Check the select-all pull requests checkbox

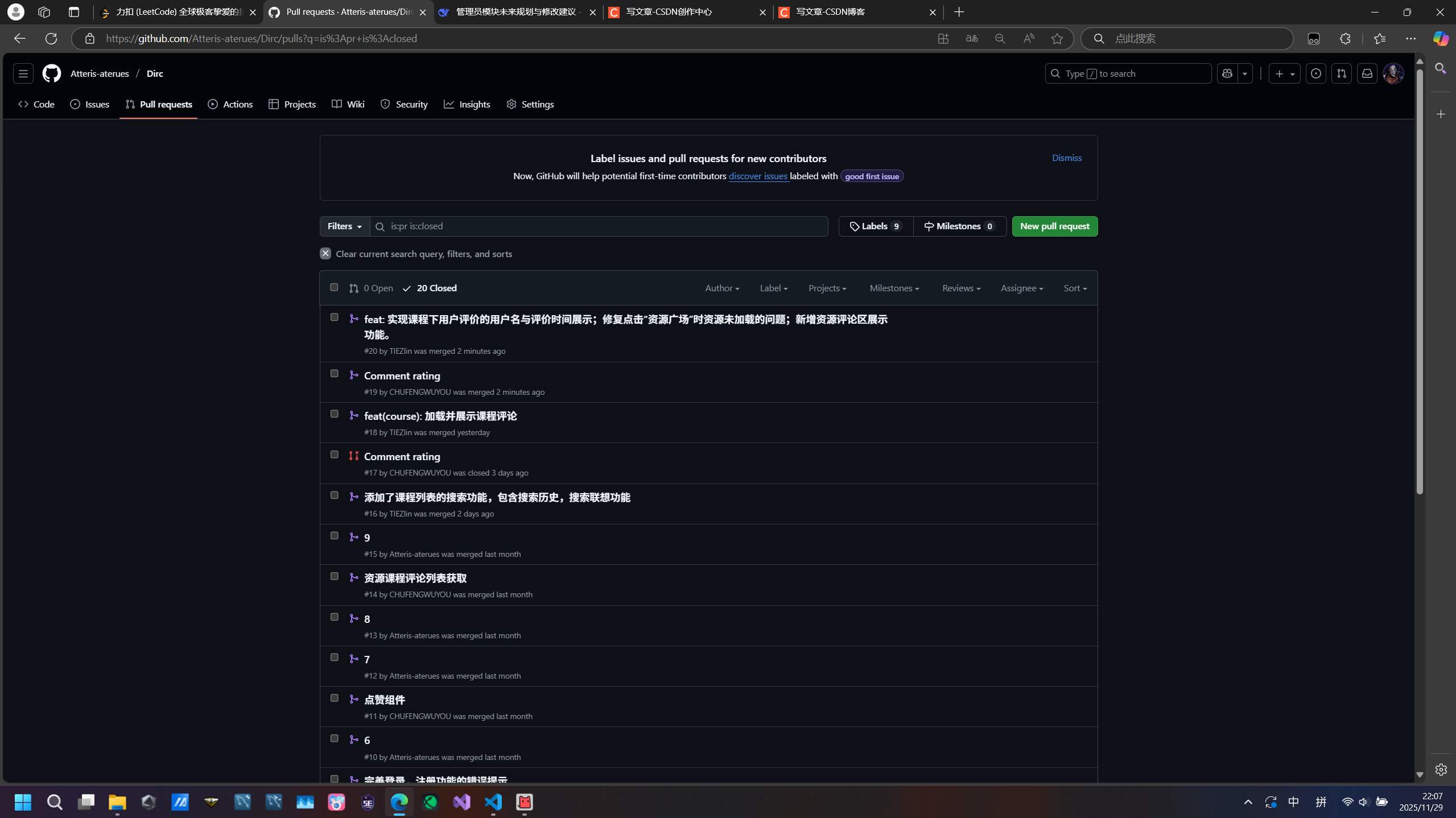coord(334,287)
